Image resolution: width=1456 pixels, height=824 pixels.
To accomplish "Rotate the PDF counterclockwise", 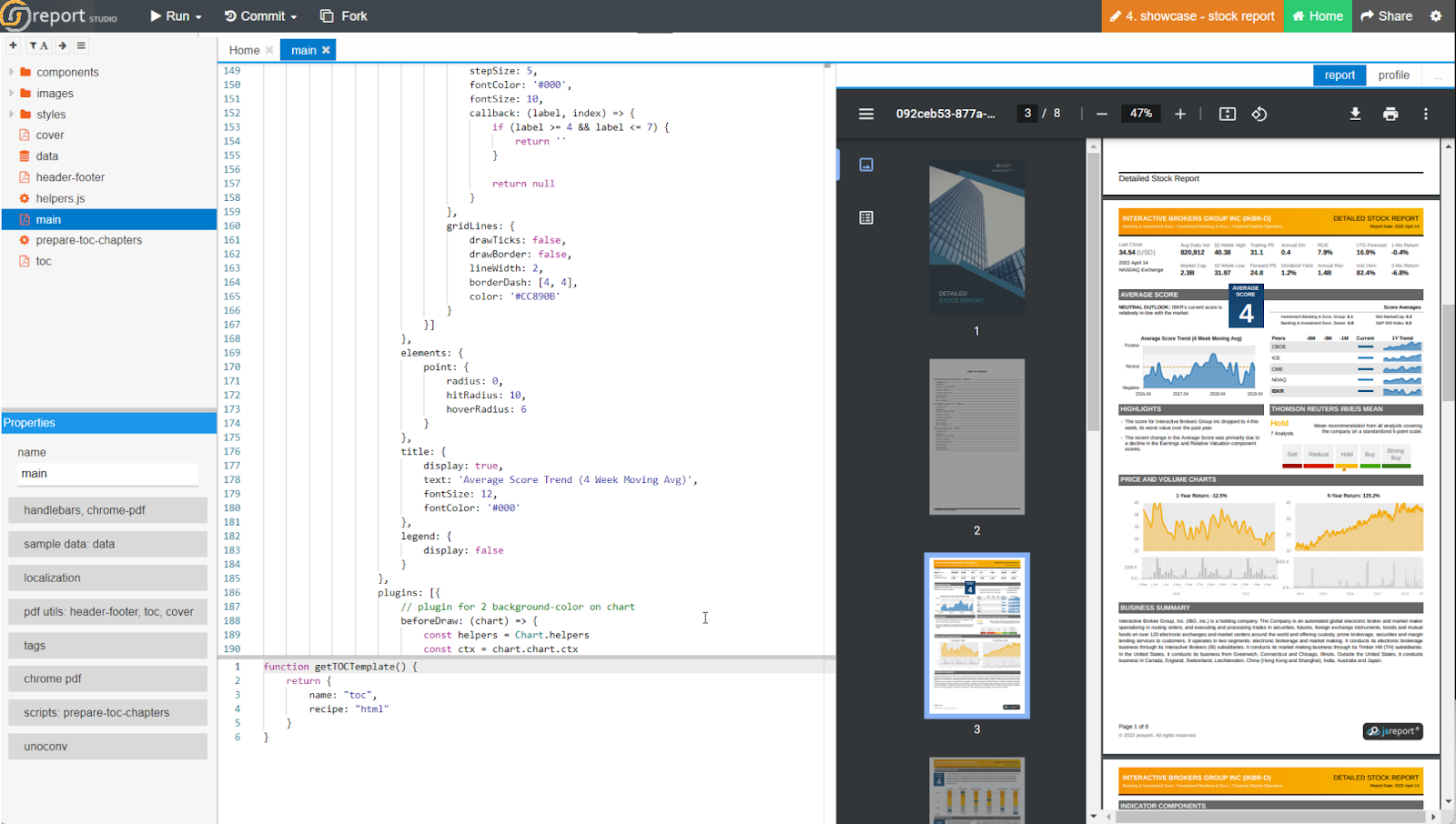I will (1259, 114).
